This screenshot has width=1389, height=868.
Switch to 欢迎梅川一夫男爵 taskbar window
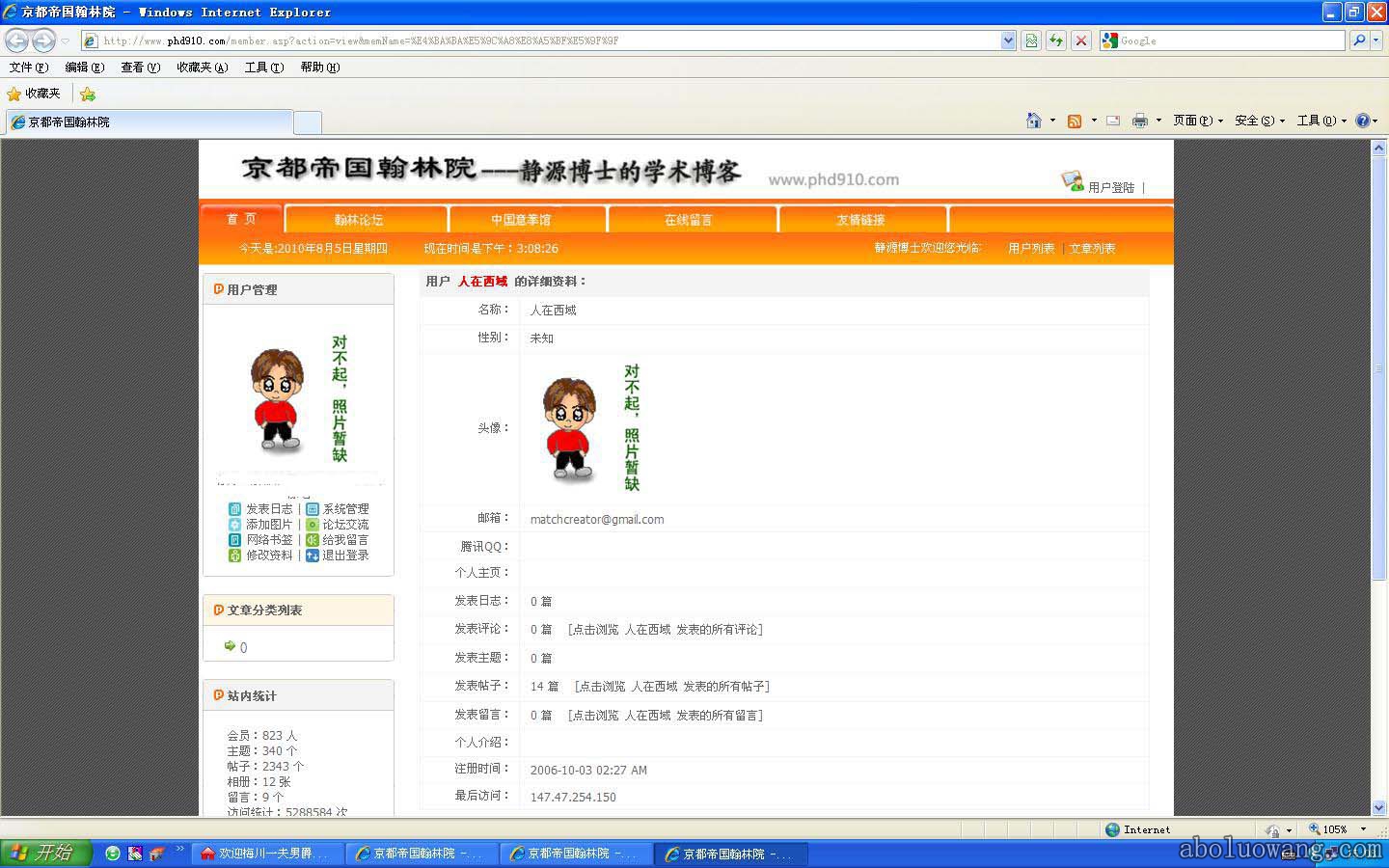point(265,854)
